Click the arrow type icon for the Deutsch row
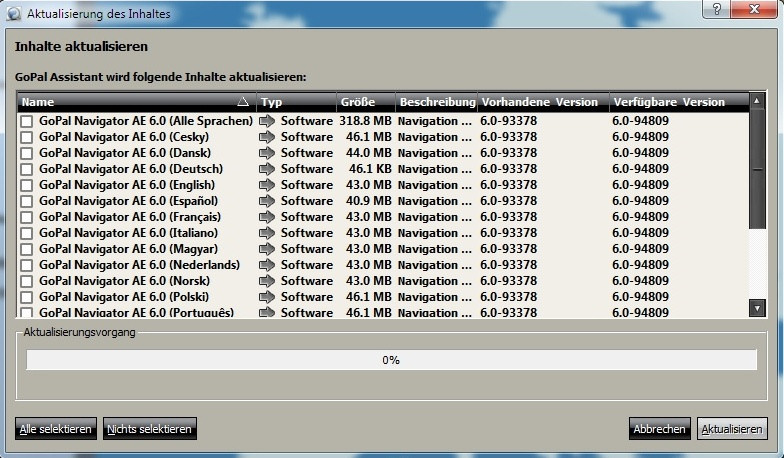 [267, 169]
